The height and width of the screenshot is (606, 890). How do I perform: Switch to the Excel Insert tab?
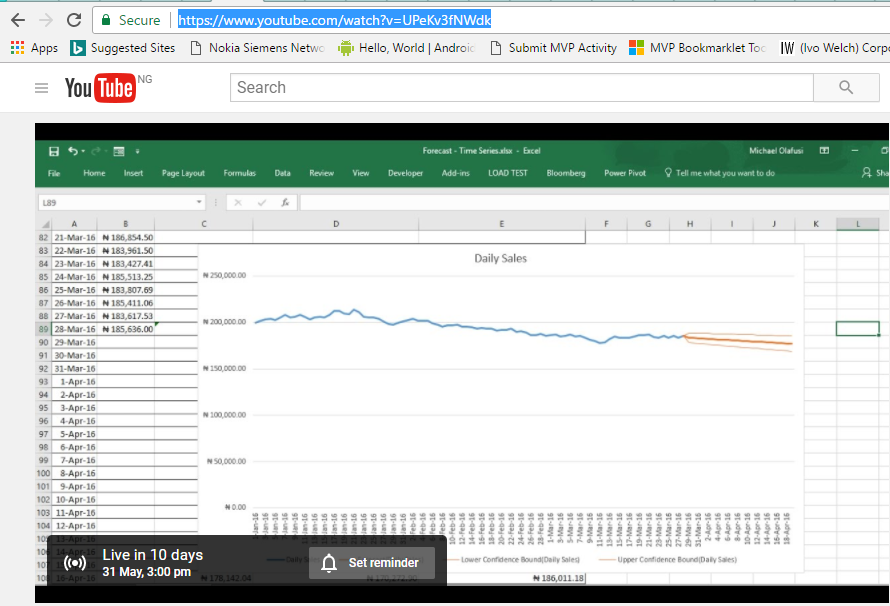pos(133,173)
